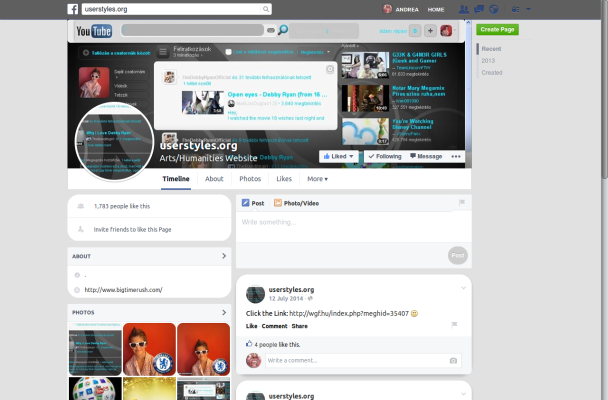This screenshot has height=400, width=608.
Task: Click the 'Write a comment...' field
Action: [x=363, y=360]
